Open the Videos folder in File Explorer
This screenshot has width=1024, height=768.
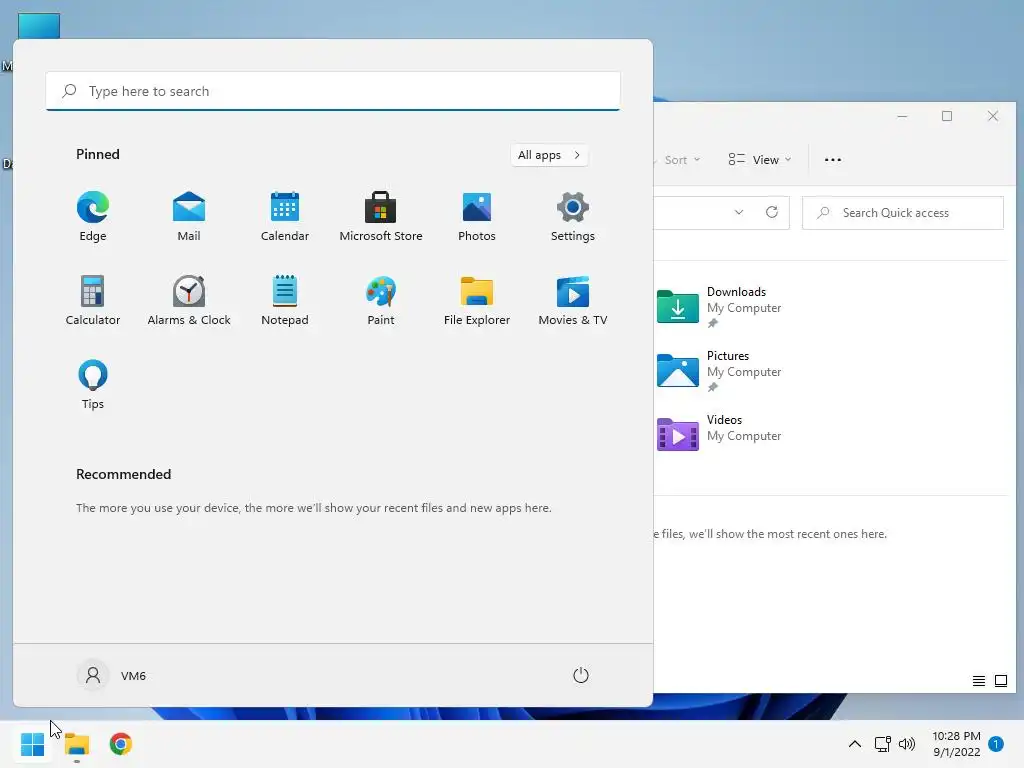[719, 434]
